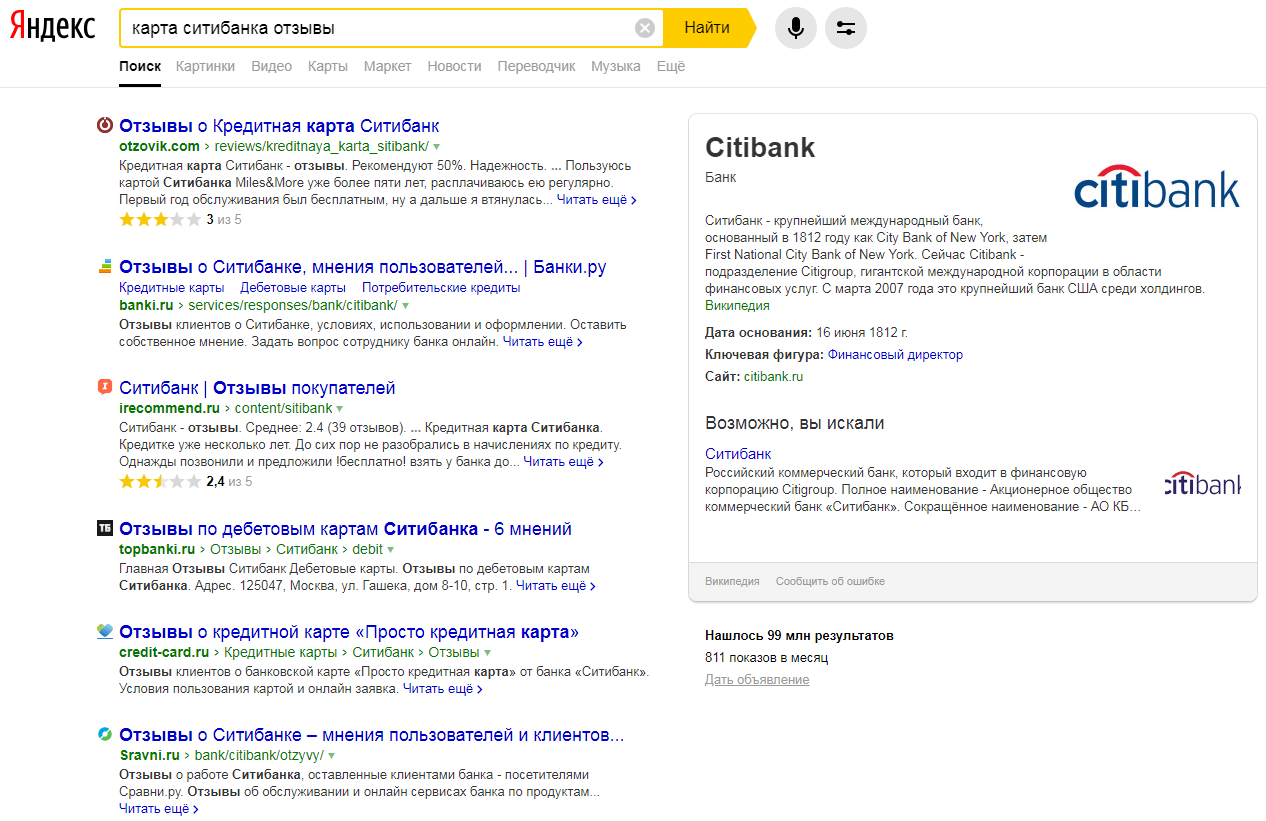Expand Читать ещё in otzovik result
The image size is (1266, 821).
tap(597, 200)
